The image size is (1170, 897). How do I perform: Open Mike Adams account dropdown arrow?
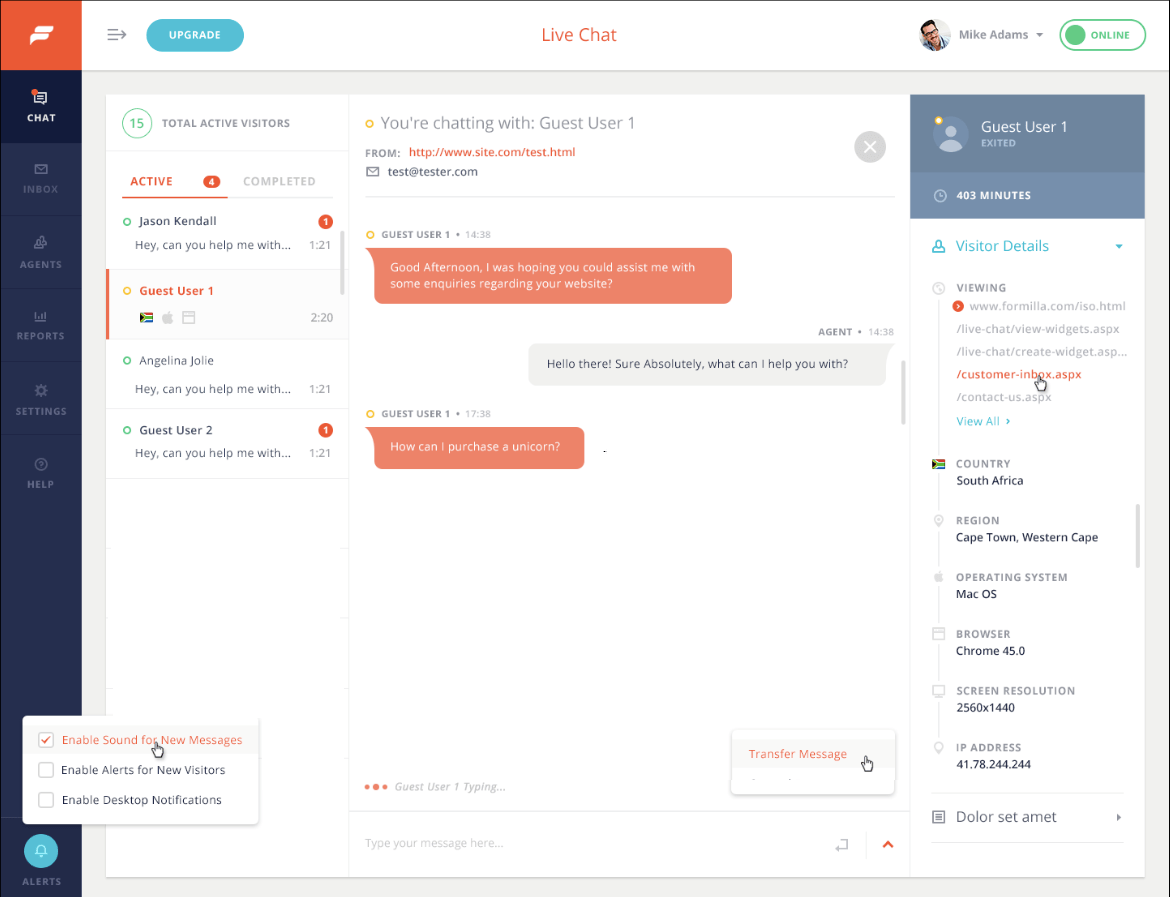[x=1039, y=35]
